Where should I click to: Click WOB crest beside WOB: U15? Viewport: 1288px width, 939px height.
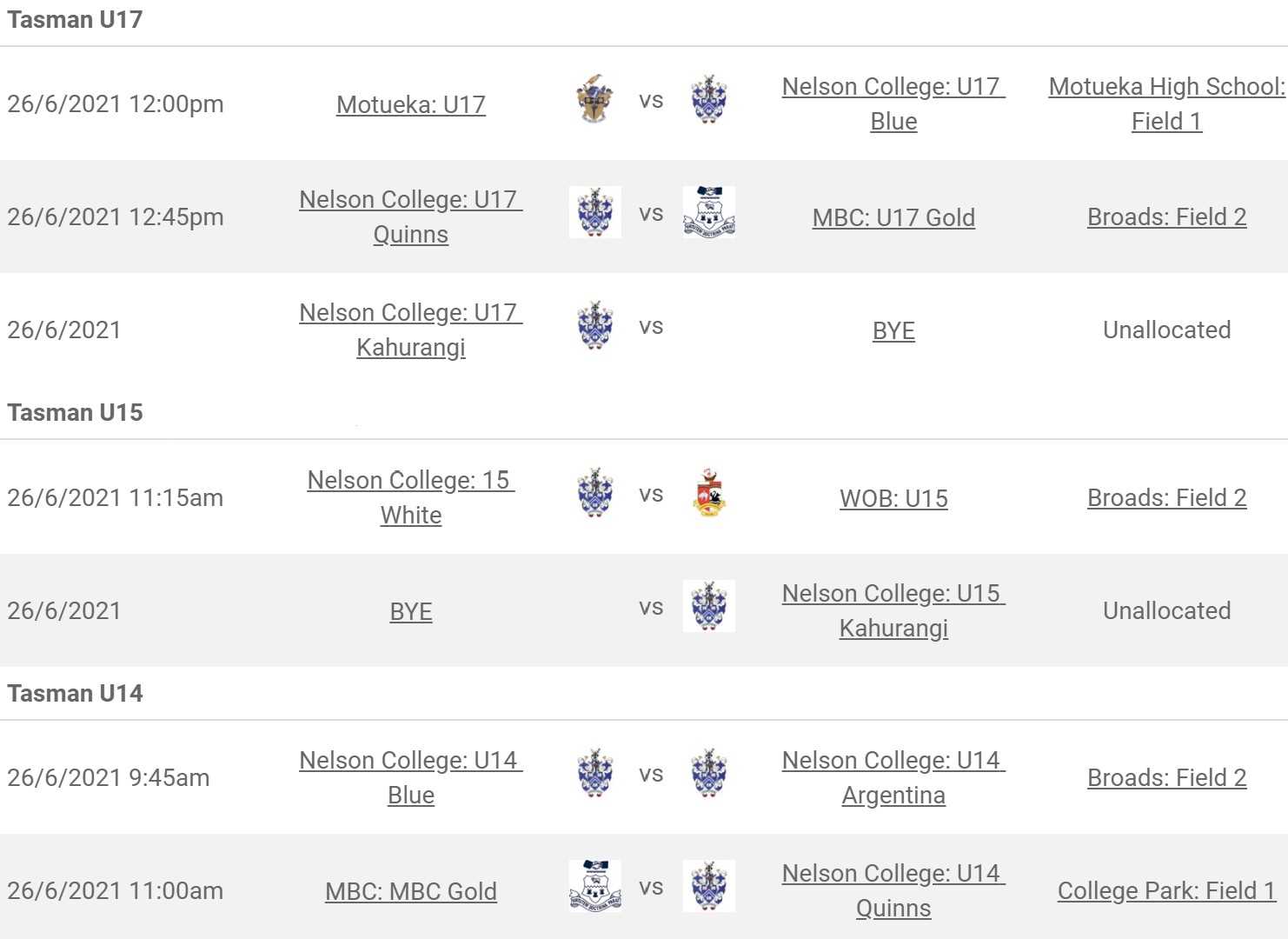(709, 493)
